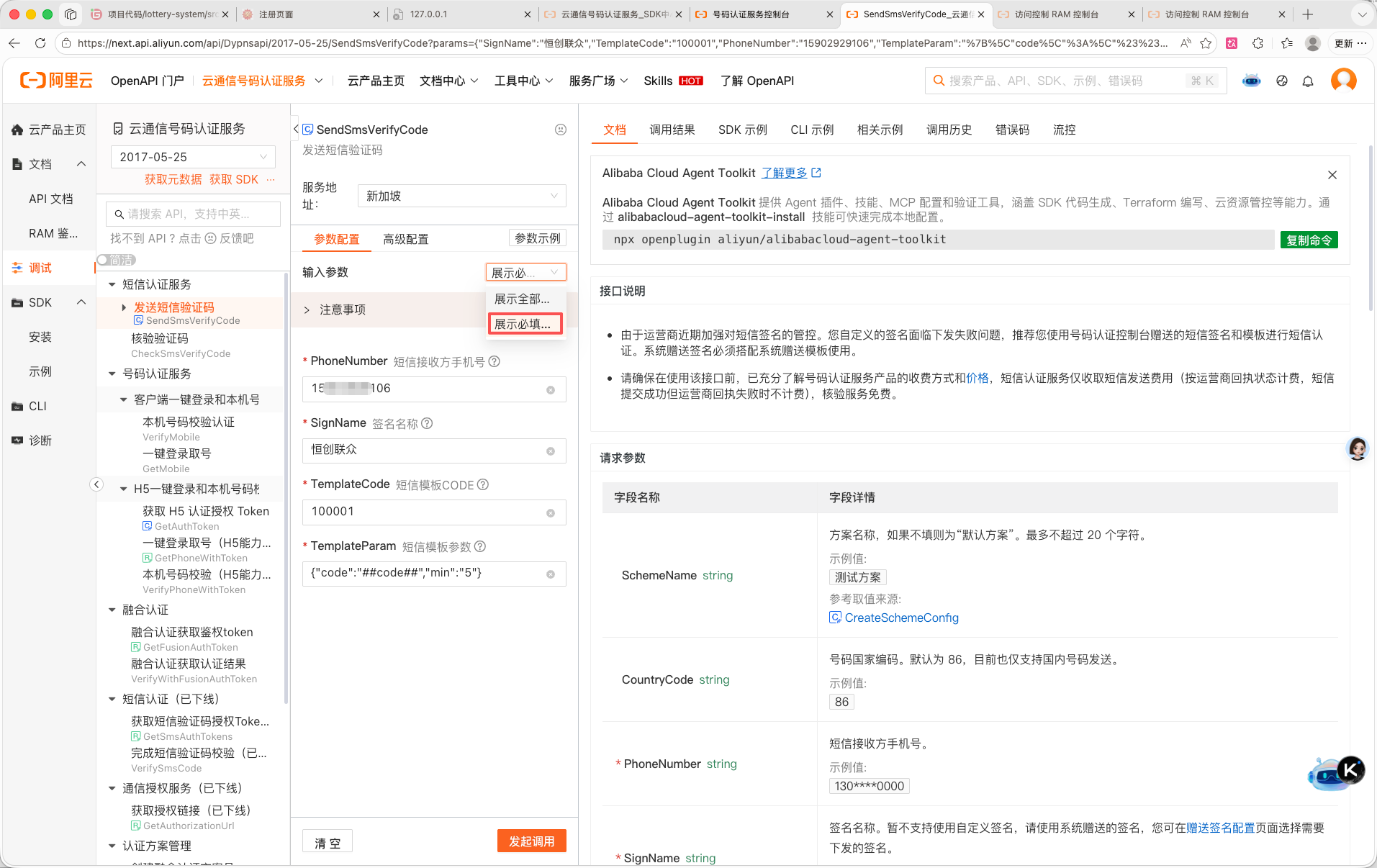Viewport: 1377px width, 868px height.
Task: Click the TemplateParam input field
Action: (434, 574)
